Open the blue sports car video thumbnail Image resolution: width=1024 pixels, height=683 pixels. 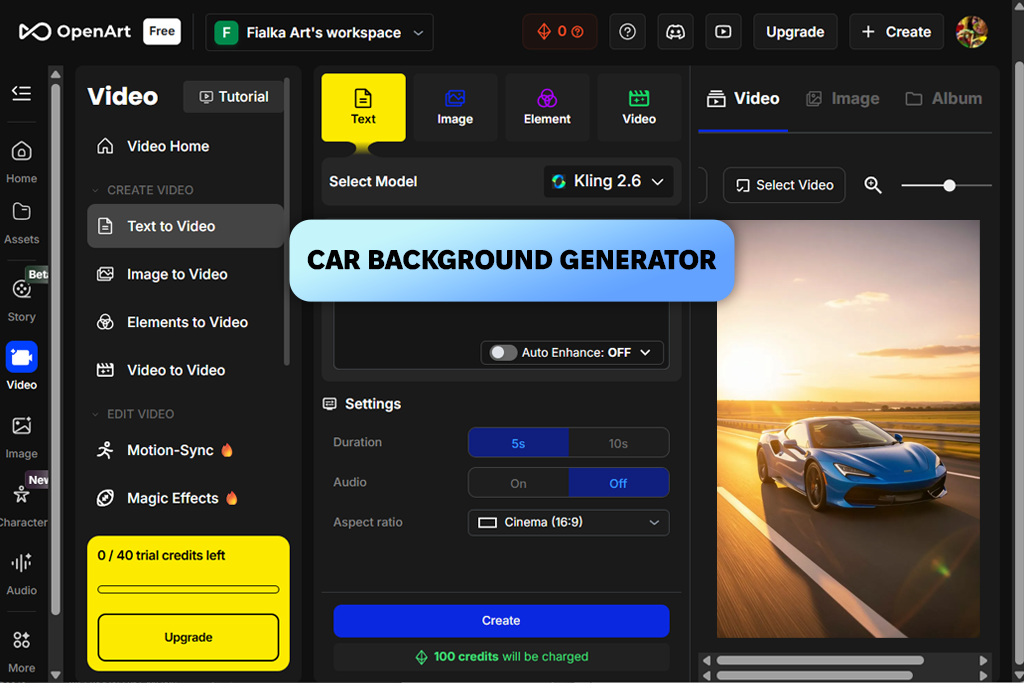(x=848, y=428)
